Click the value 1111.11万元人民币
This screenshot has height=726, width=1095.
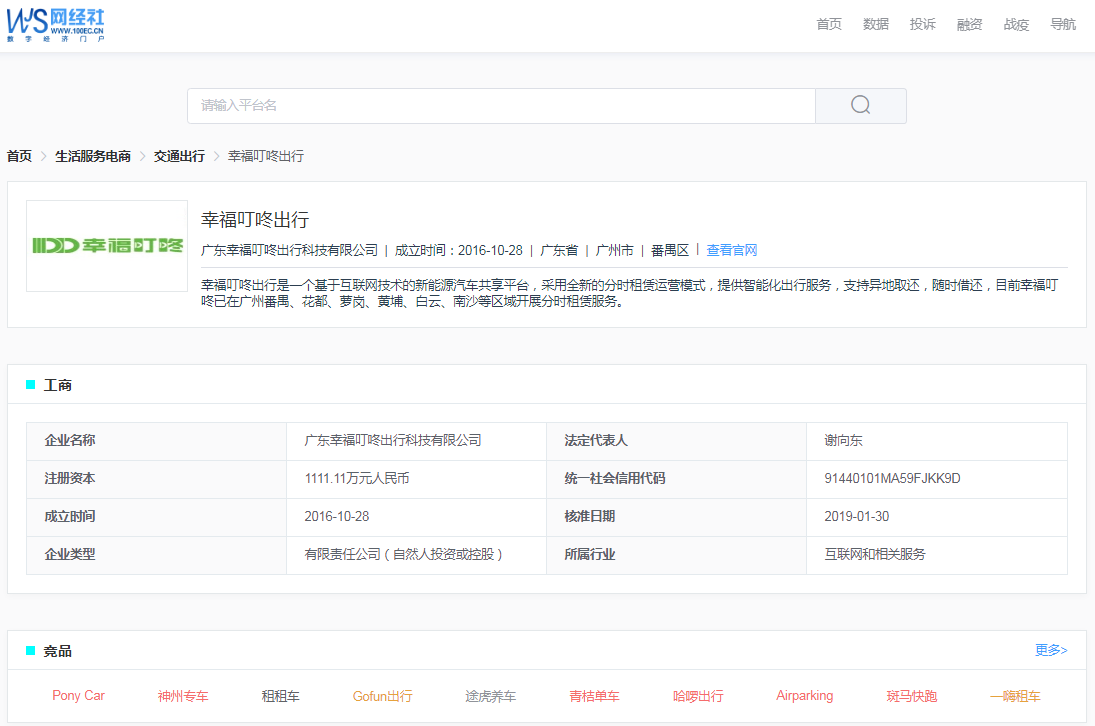click(357, 478)
